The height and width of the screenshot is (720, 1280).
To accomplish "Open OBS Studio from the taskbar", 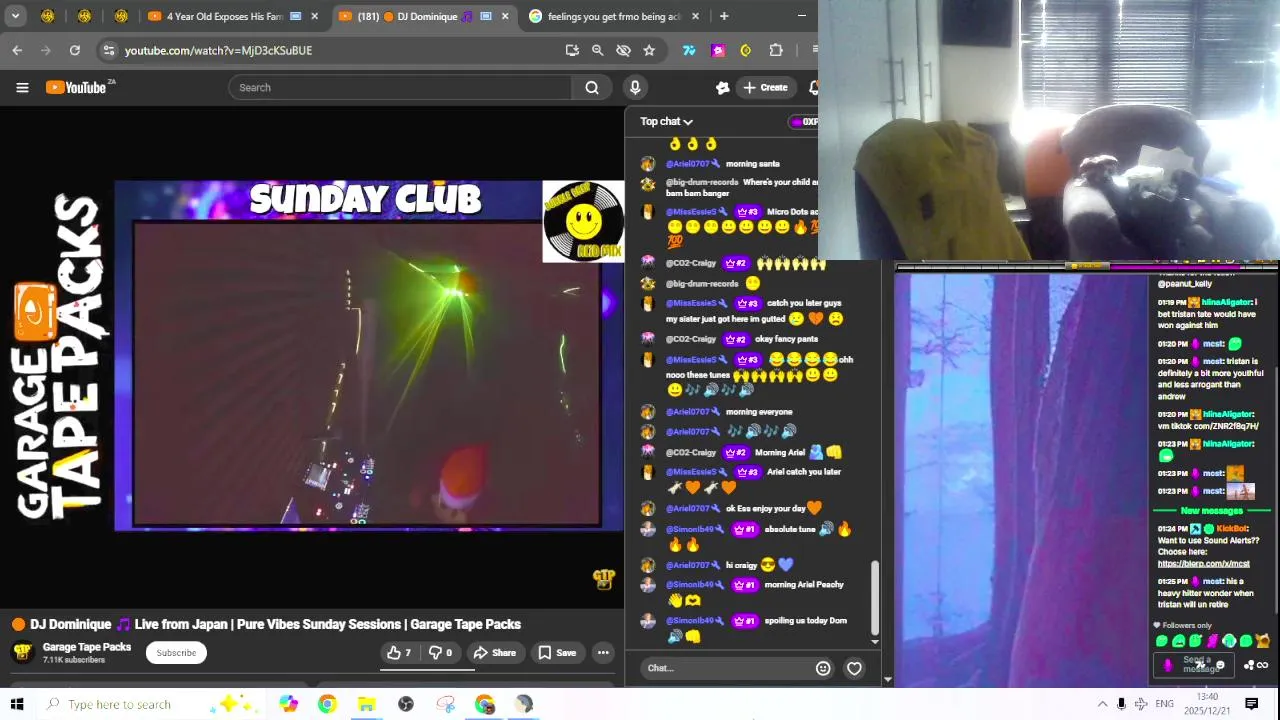I will pos(406,704).
